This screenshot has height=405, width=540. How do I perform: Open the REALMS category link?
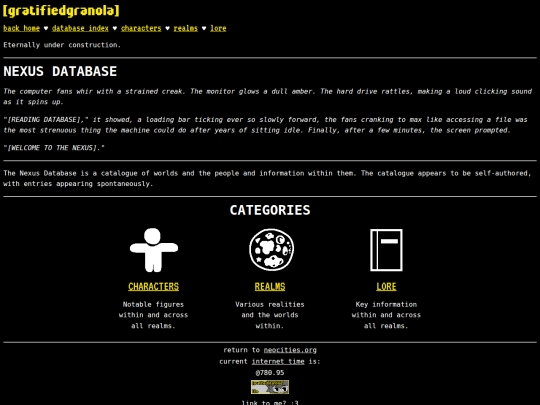tap(270, 287)
